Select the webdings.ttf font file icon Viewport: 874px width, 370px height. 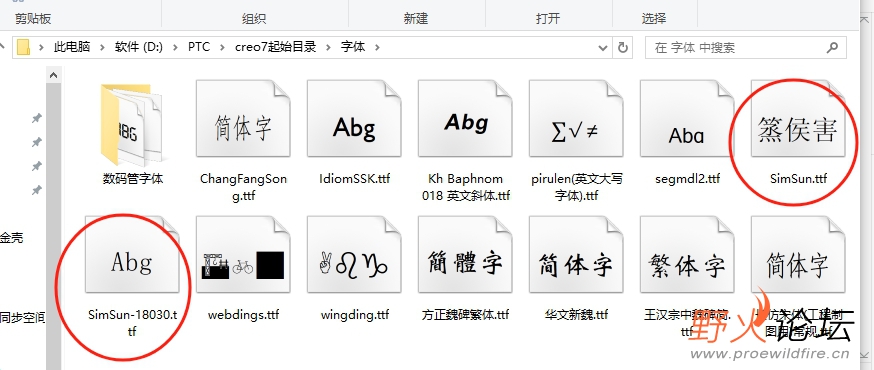243,255
